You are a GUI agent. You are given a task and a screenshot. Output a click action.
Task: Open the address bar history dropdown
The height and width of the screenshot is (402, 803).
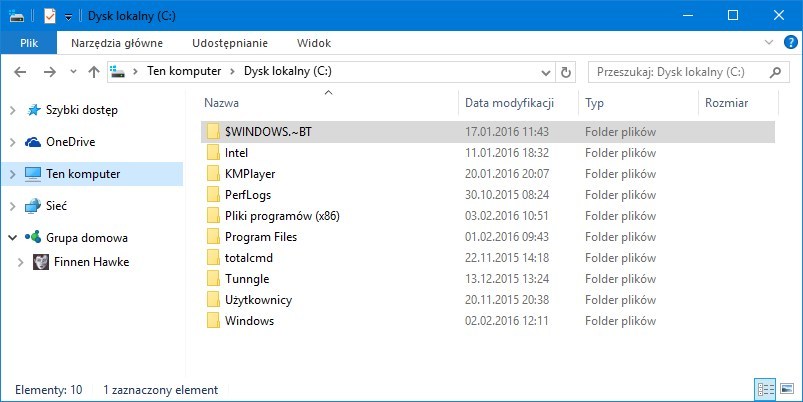pyautogui.click(x=546, y=73)
